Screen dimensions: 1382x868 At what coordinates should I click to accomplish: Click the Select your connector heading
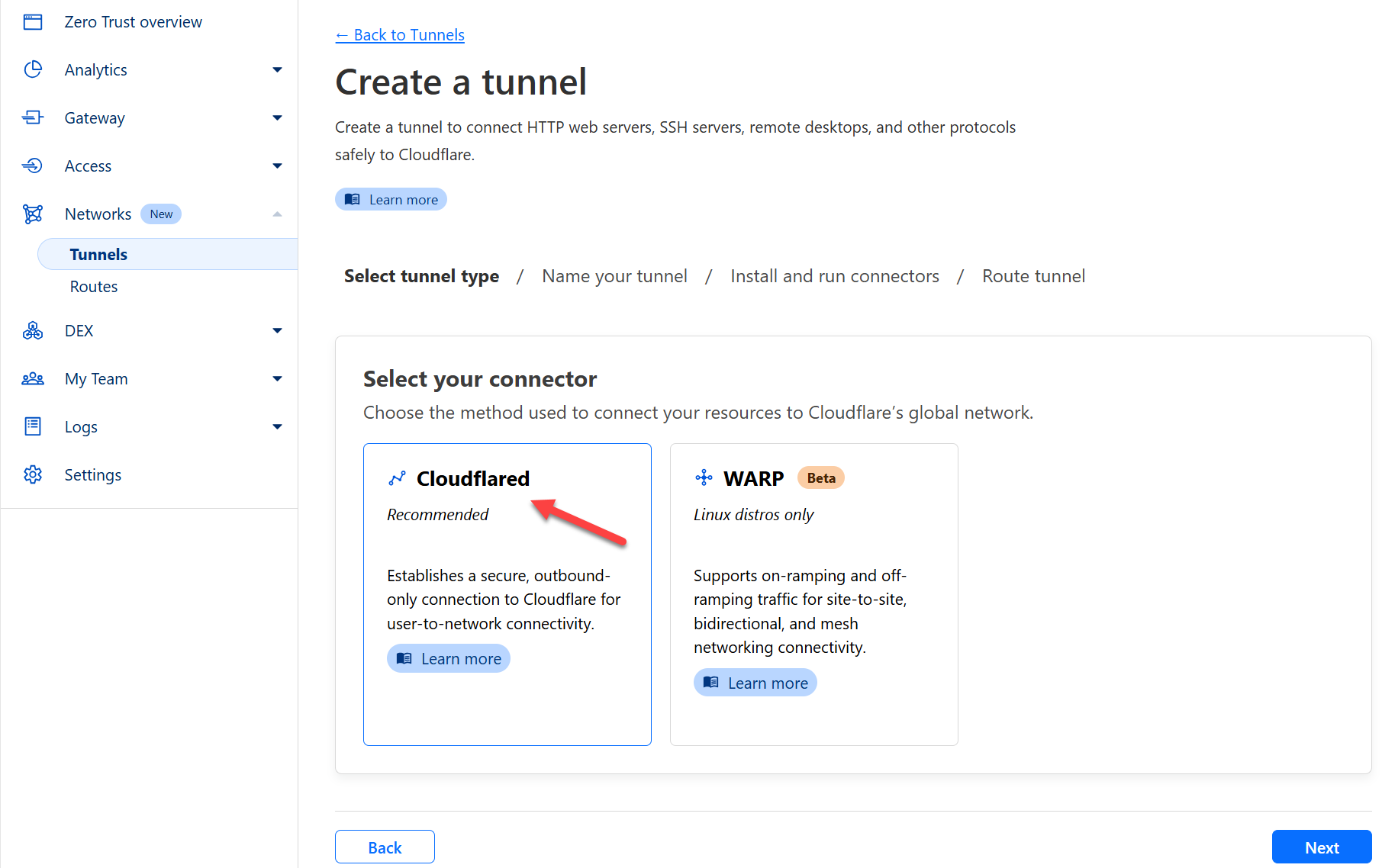pyautogui.click(x=480, y=378)
